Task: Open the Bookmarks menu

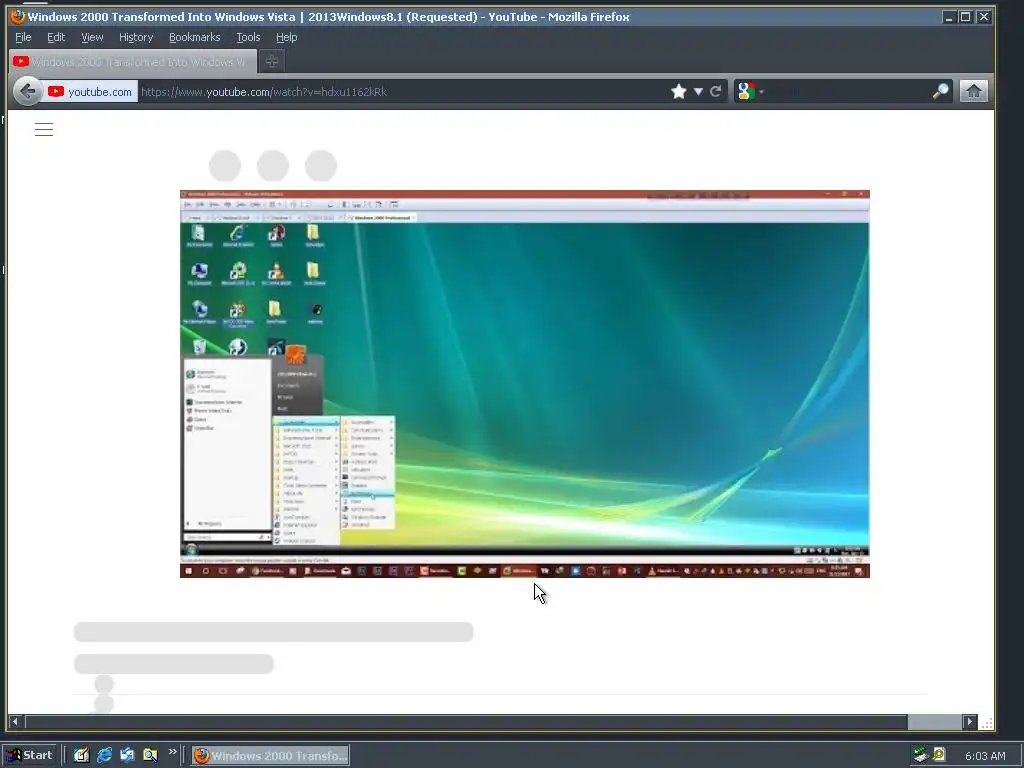Action: coord(195,37)
